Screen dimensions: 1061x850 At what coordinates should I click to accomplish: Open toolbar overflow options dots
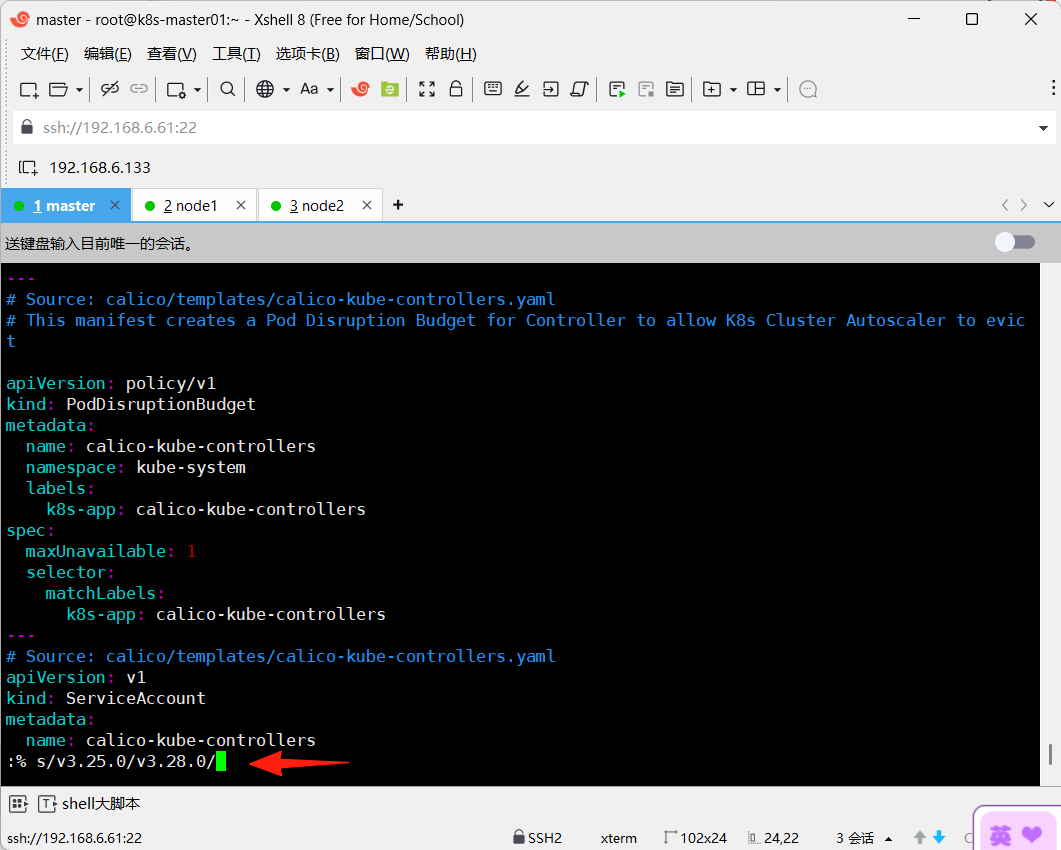tap(1053, 88)
